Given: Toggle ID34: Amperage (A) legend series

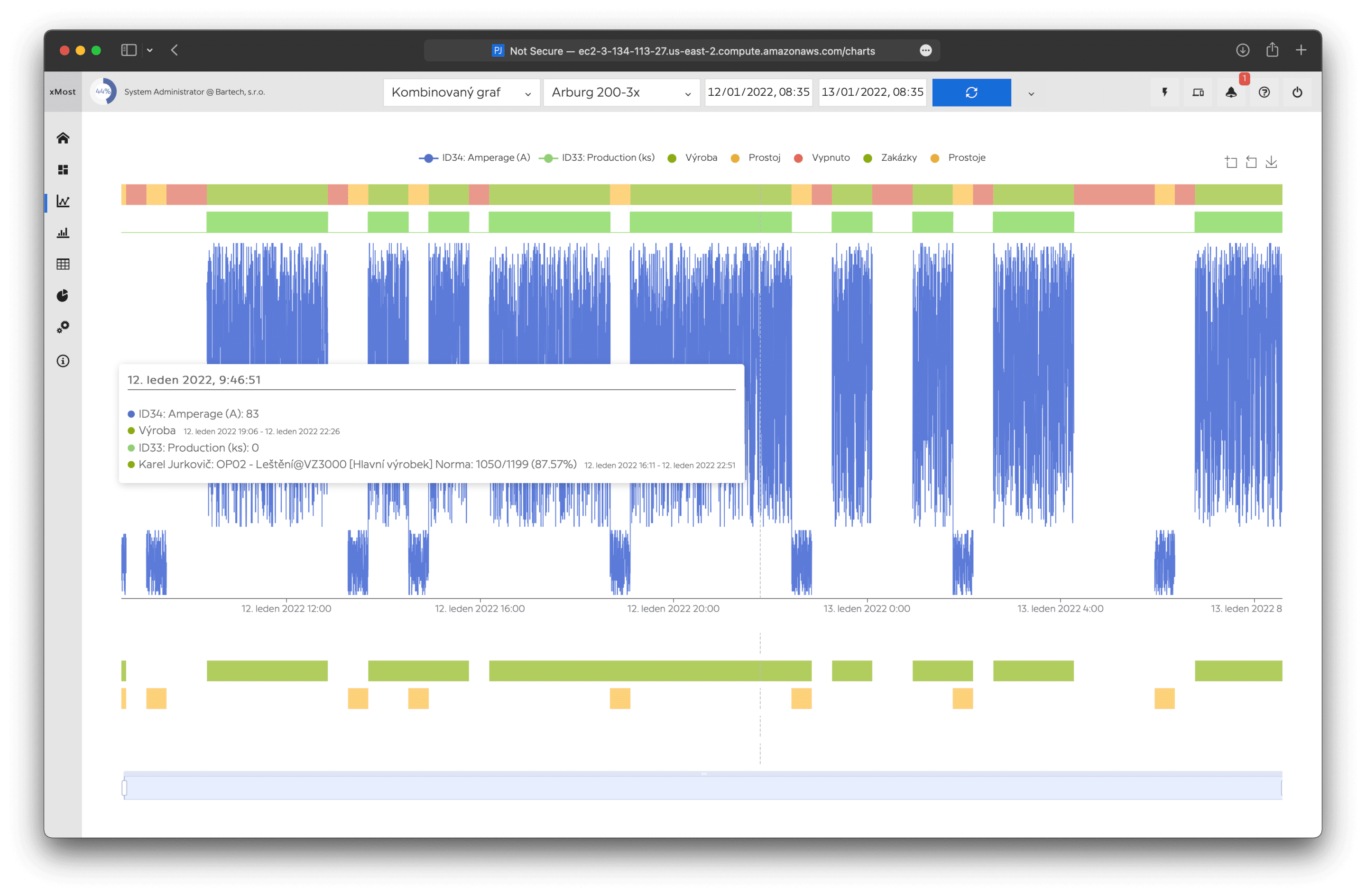Looking at the screenshot, I should (475, 158).
